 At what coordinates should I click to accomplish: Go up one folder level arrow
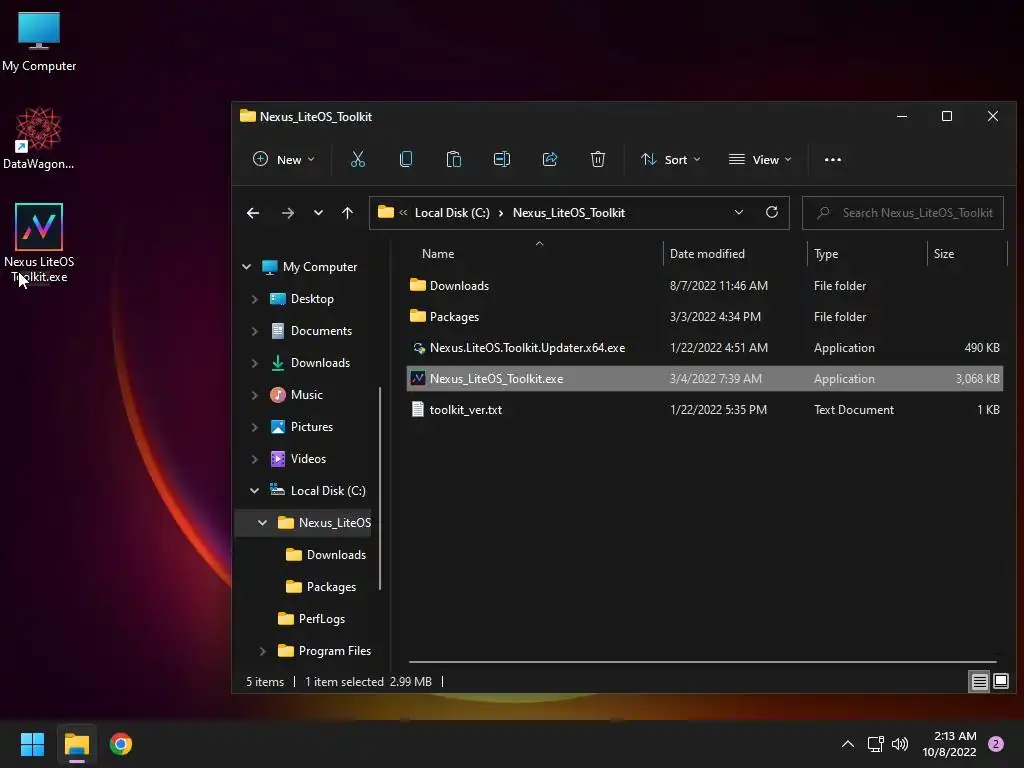click(x=347, y=213)
